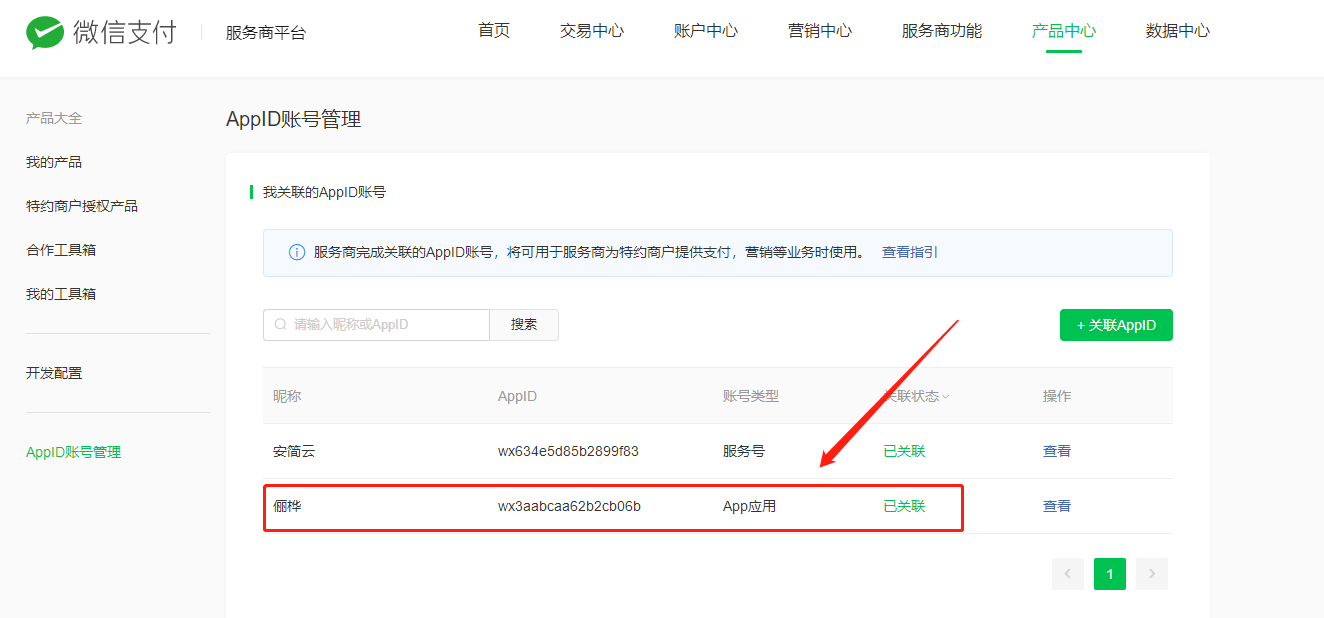Focus the nickname or AppID search field

387,325
